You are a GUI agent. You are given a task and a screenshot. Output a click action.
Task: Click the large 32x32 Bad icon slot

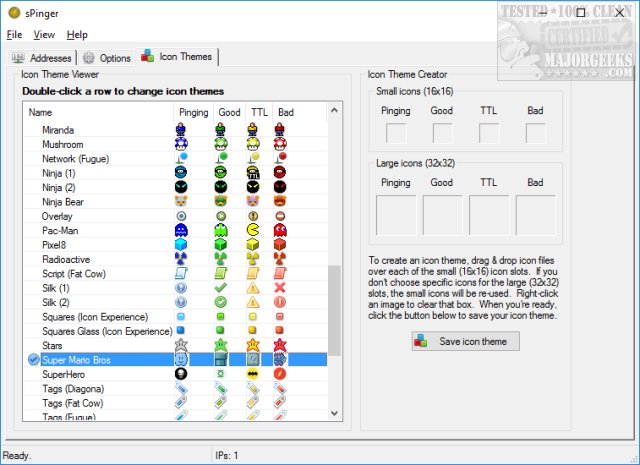pyautogui.click(x=536, y=215)
